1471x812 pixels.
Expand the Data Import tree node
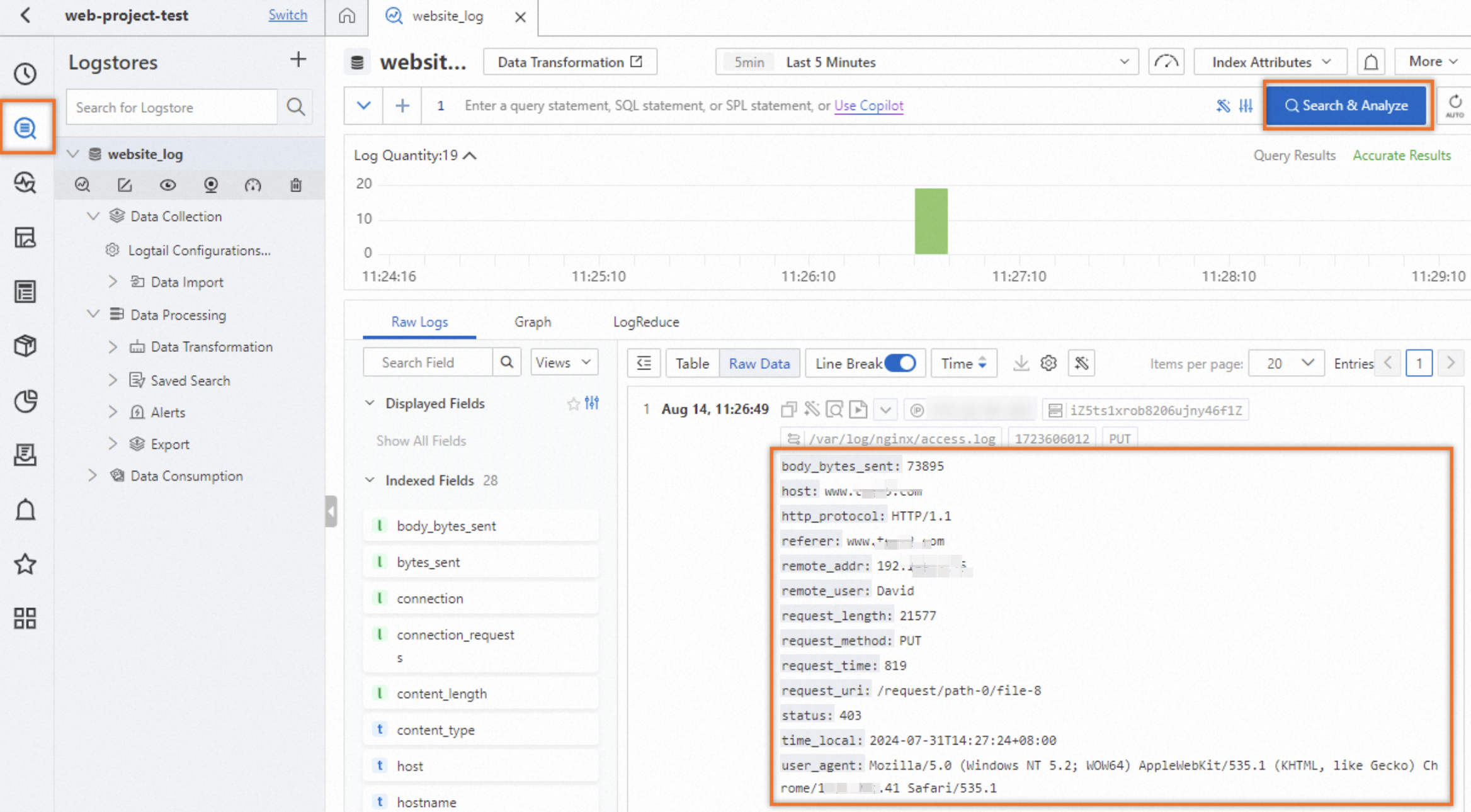pyautogui.click(x=113, y=282)
